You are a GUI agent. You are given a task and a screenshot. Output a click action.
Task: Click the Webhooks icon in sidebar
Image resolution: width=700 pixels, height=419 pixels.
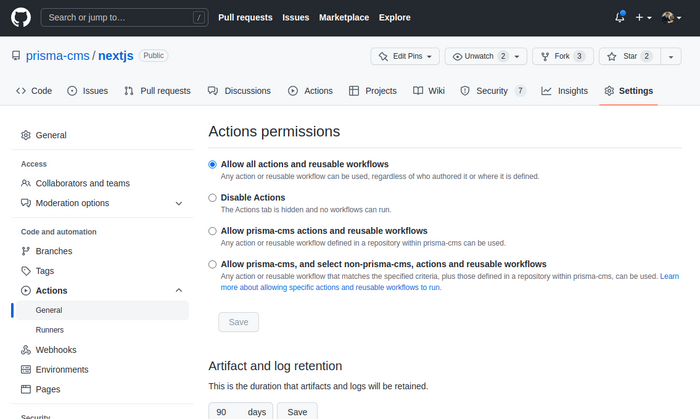pos(26,350)
